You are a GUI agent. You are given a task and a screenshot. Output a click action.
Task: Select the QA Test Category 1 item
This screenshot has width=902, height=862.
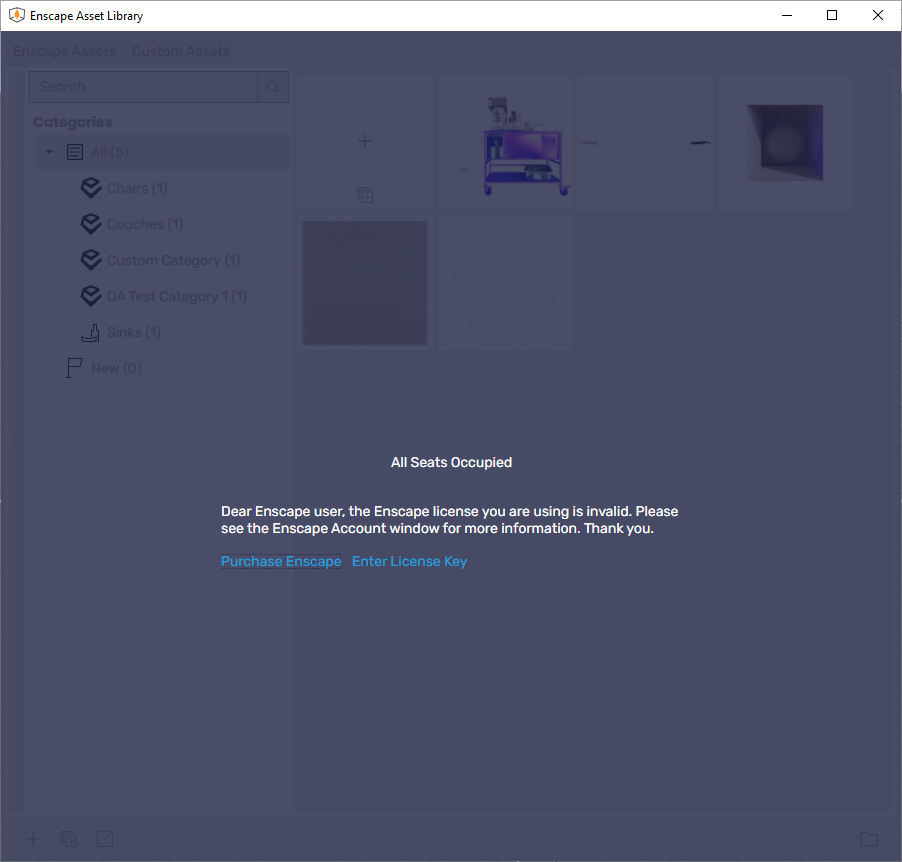click(x=176, y=296)
